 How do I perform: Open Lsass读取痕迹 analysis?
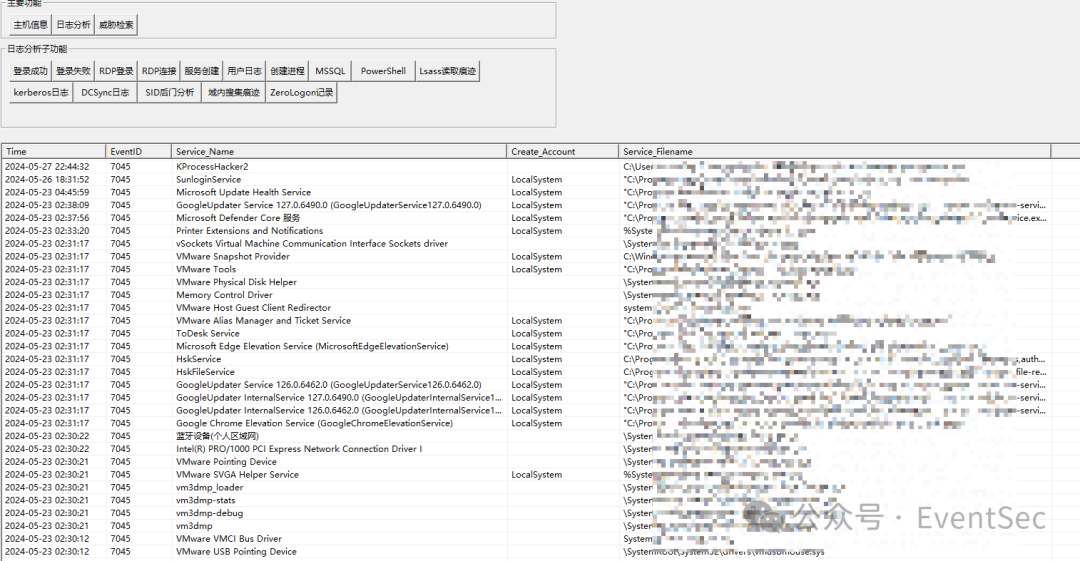(x=447, y=71)
